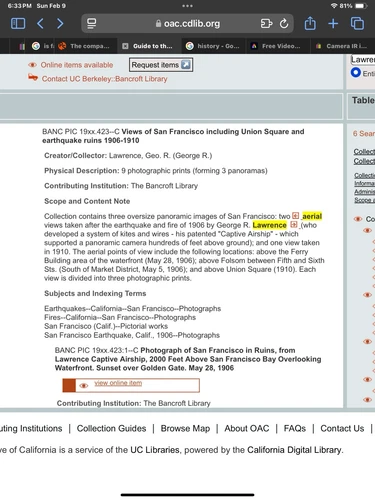Tap the oac.cdlib.org address field

coord(188,24)
